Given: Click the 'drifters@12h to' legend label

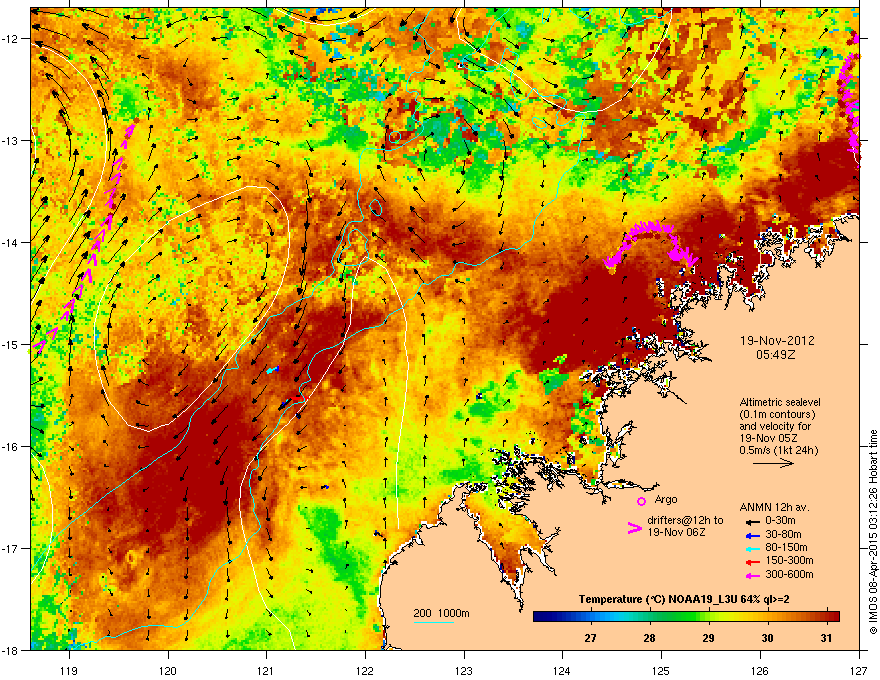Looking at the screenshot, I should pos(685,521).
